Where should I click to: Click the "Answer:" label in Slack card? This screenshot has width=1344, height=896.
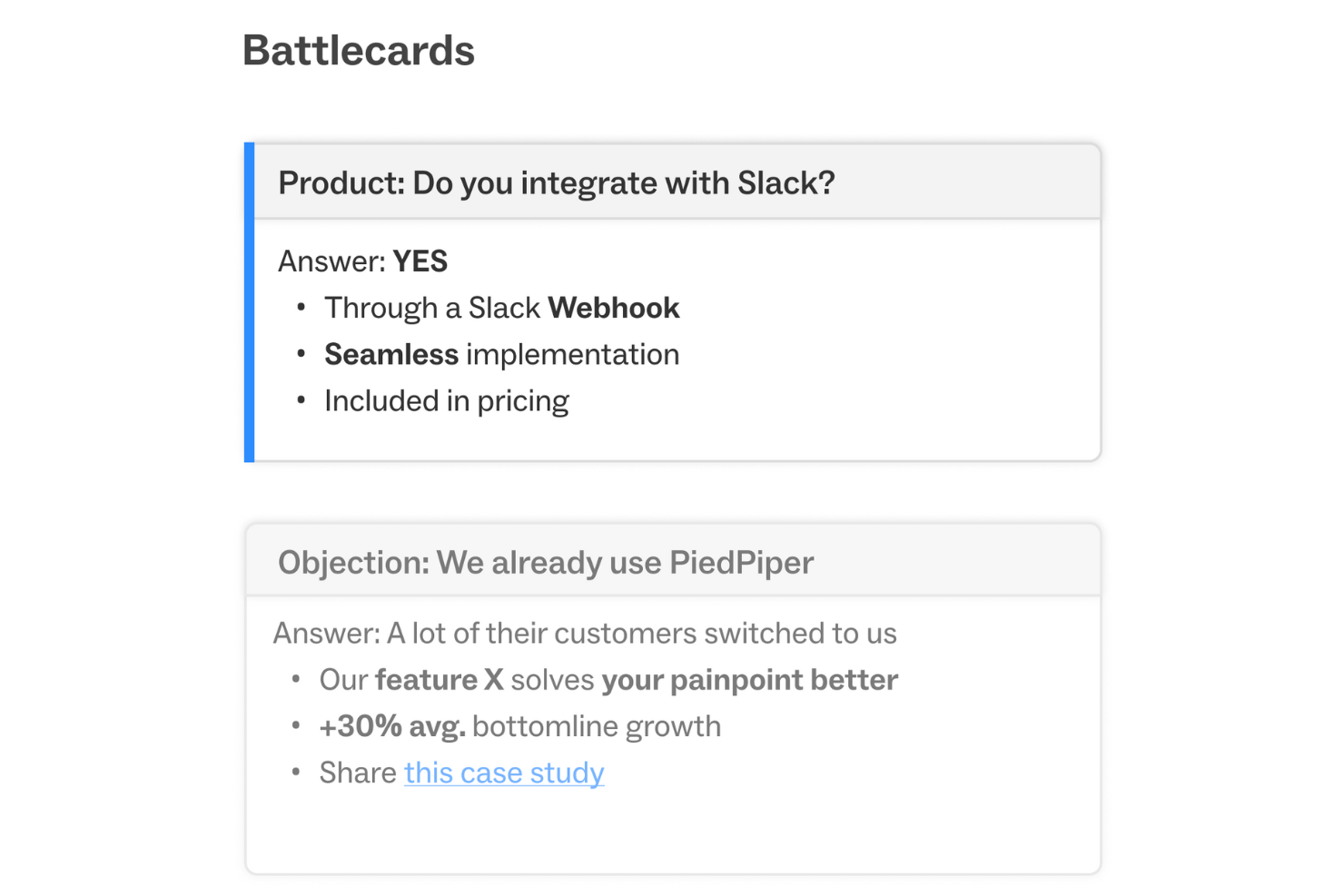coord(331,261)
